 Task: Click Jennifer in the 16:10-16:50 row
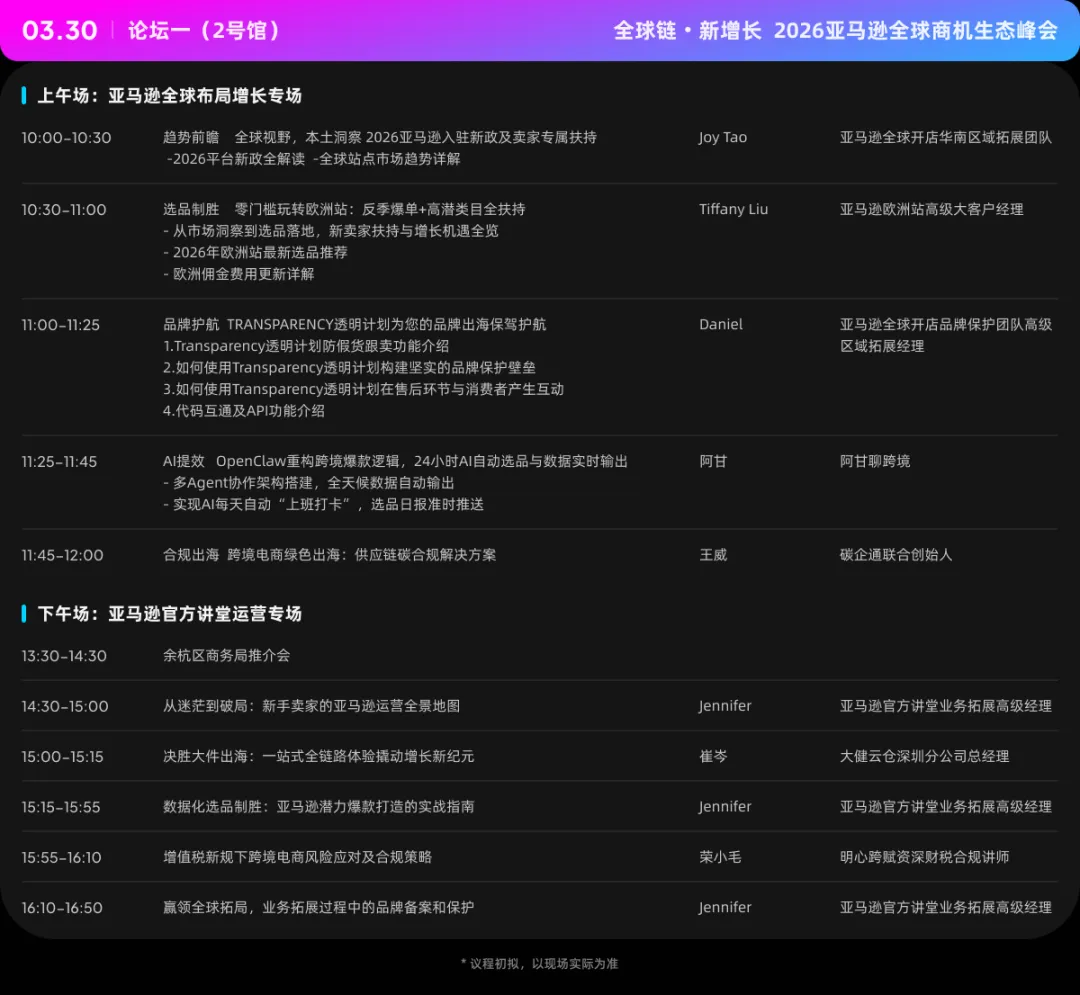[x=725, y=908]
